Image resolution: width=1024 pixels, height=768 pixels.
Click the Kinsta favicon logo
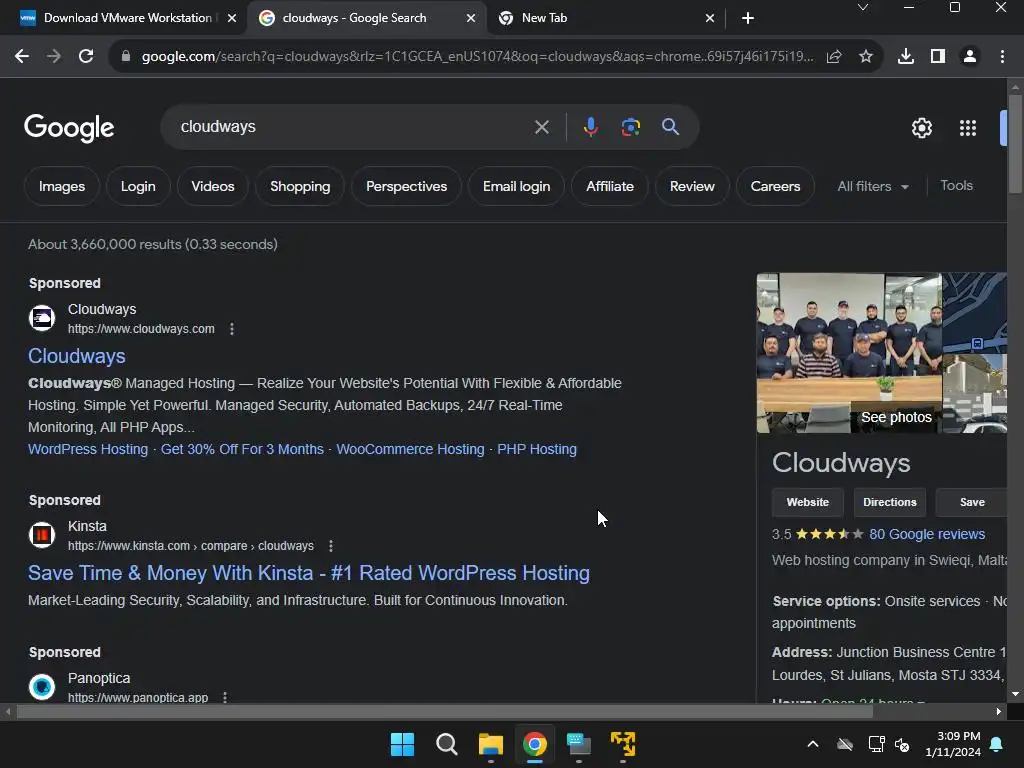(42, 535)
